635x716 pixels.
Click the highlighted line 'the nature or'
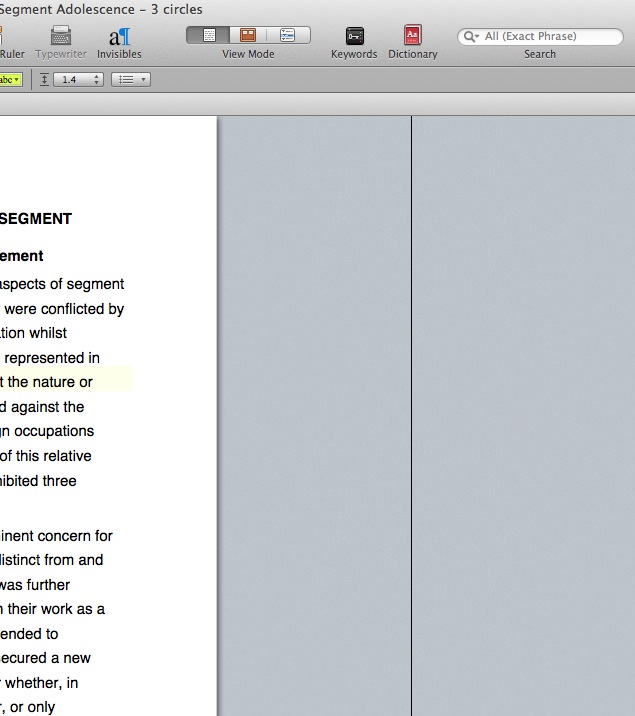(x=48, y=382)
